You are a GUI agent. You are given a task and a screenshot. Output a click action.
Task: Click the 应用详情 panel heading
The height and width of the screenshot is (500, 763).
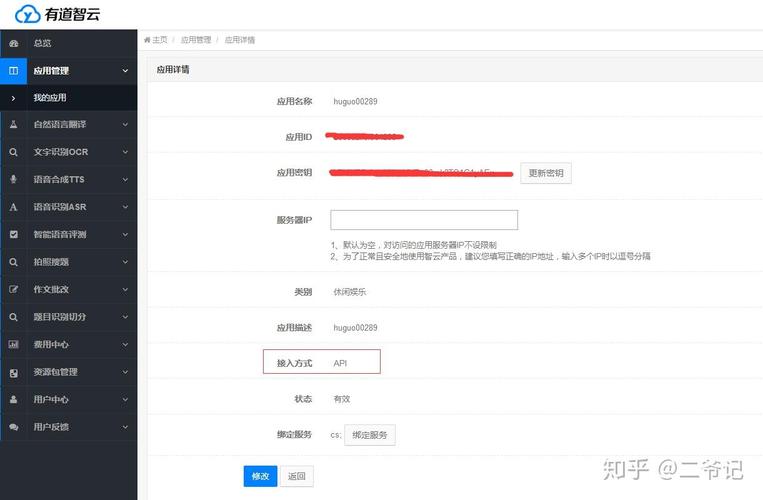point(173,70)
